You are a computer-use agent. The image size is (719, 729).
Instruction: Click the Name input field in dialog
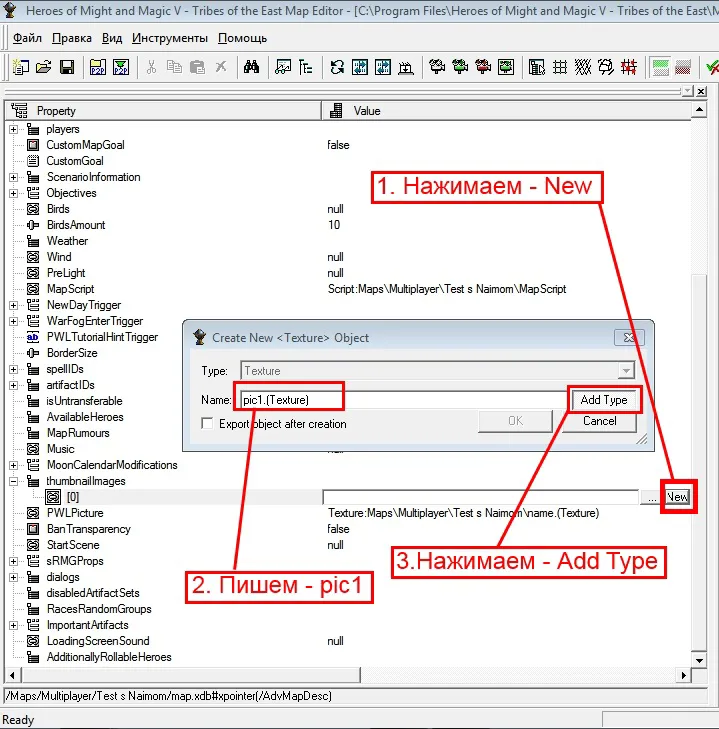point(403,400)
